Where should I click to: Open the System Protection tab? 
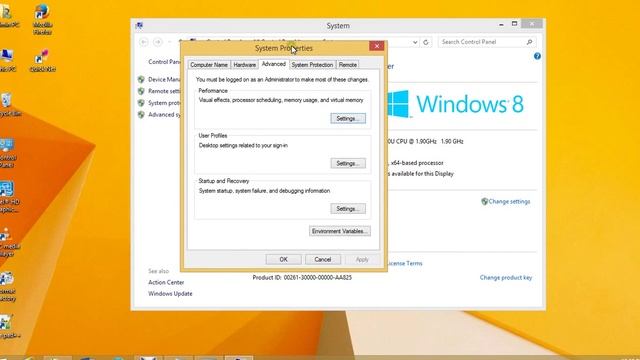pyautogui.click(x=312, y=65)
